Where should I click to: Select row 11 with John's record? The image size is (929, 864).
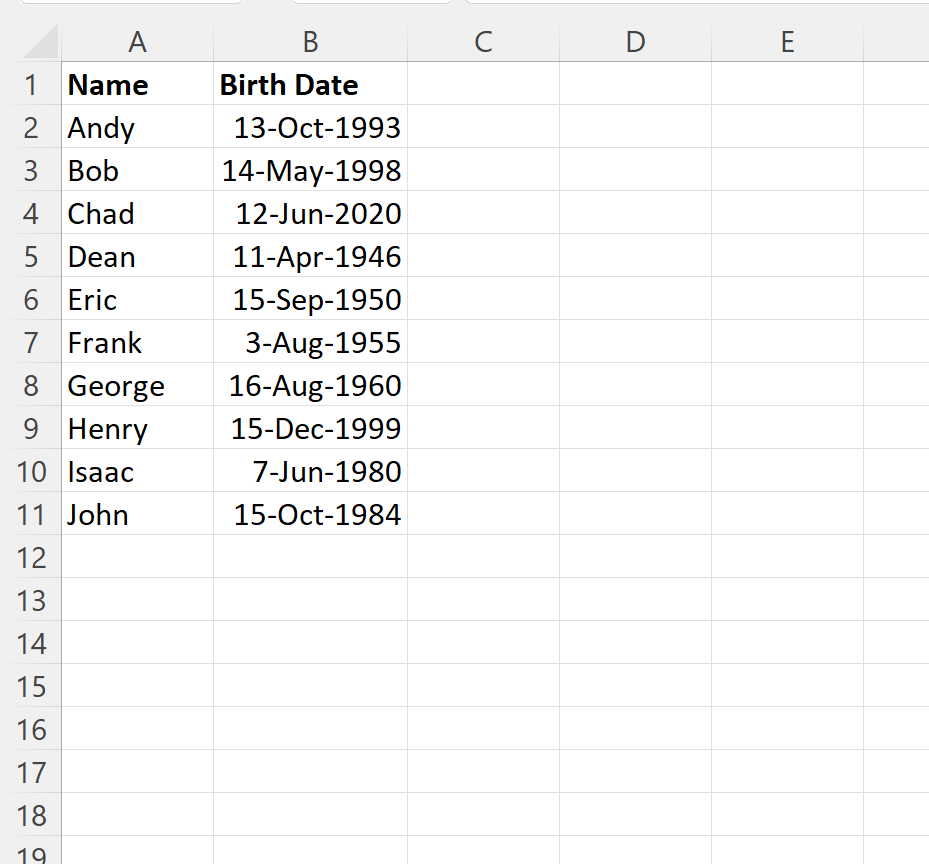[x=30, y=514]
